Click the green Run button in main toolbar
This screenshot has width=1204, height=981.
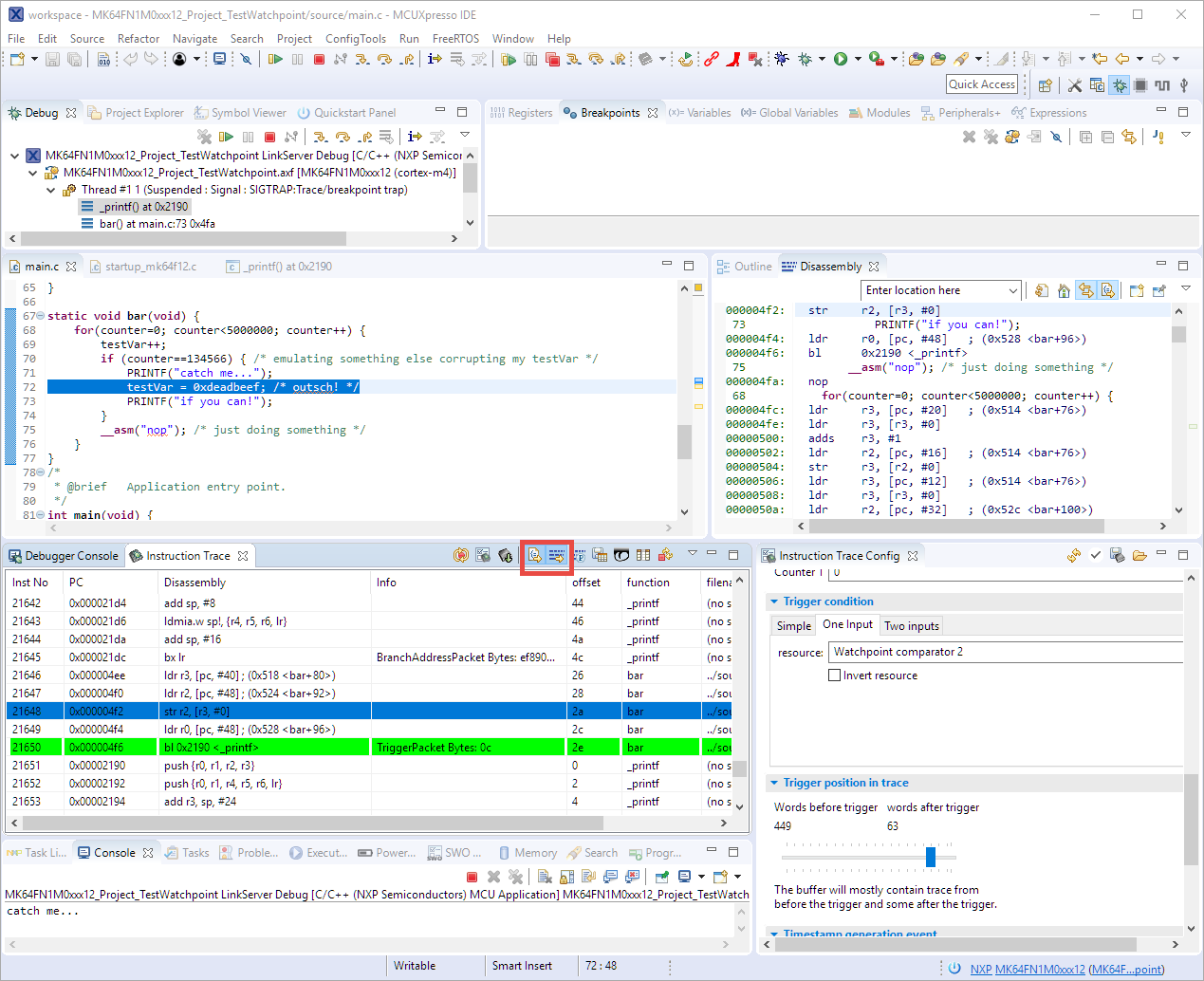pyautogui.click(x=840, y=60)
